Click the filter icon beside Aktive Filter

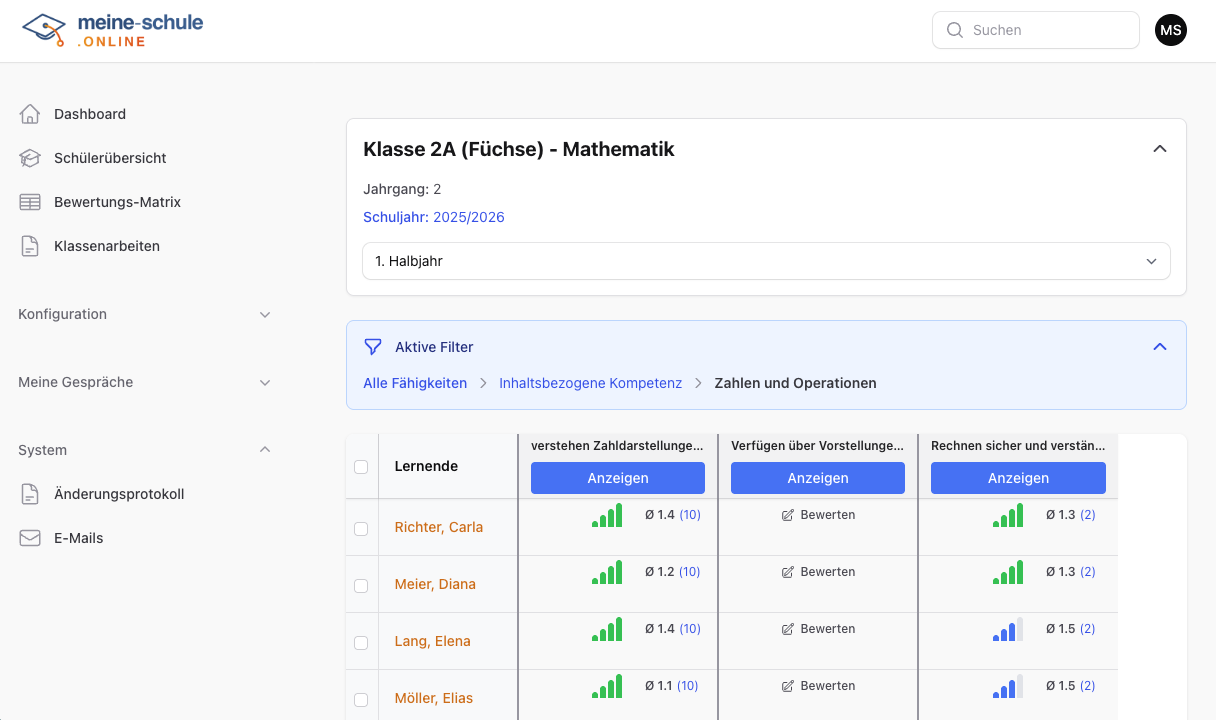(373, 346)
